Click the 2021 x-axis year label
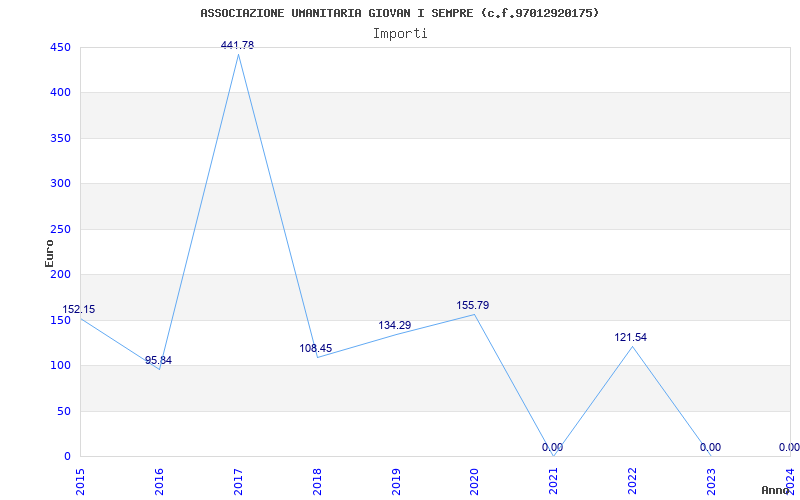This screenshot has width=800, height=500. (554, 481)
